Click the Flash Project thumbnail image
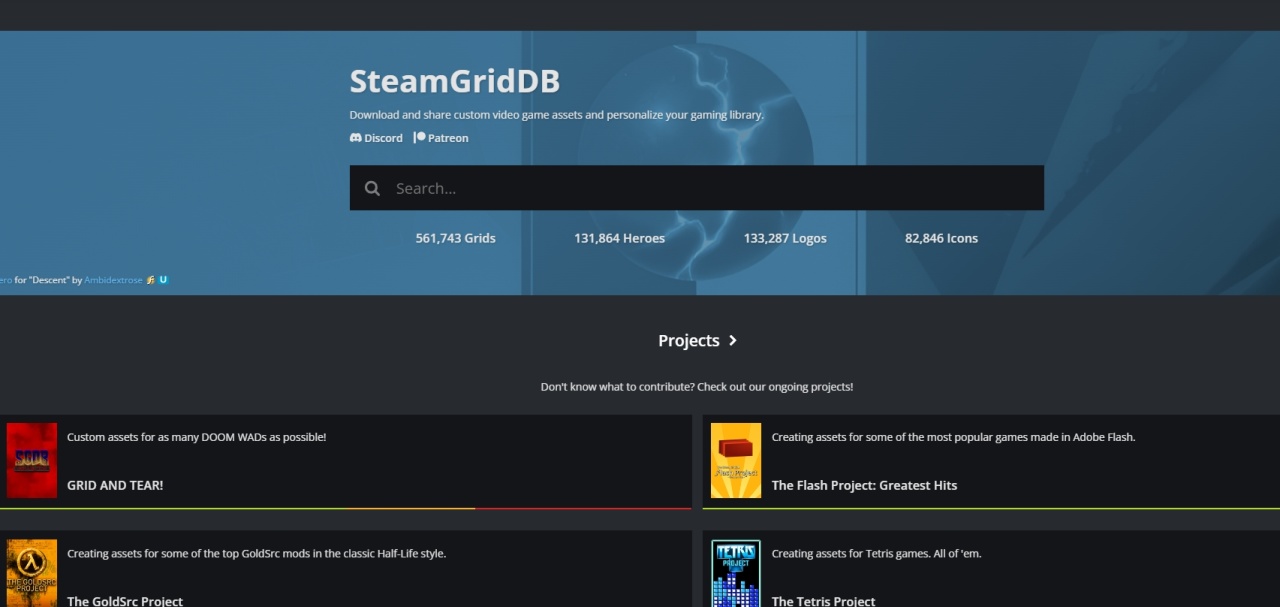 click(736, 460)
